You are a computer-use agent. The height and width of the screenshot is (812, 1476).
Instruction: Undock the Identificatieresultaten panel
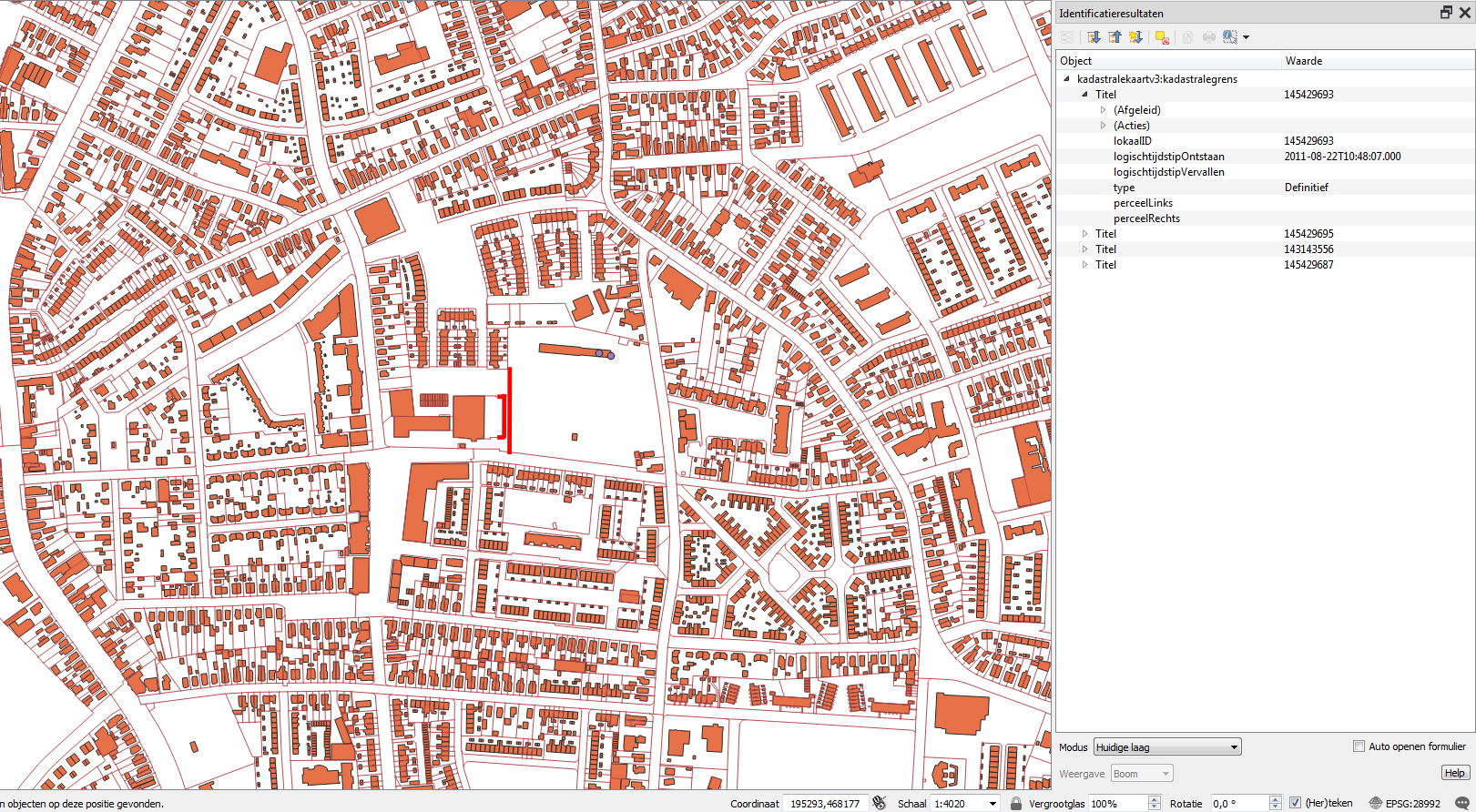[x=1446, y=13]
